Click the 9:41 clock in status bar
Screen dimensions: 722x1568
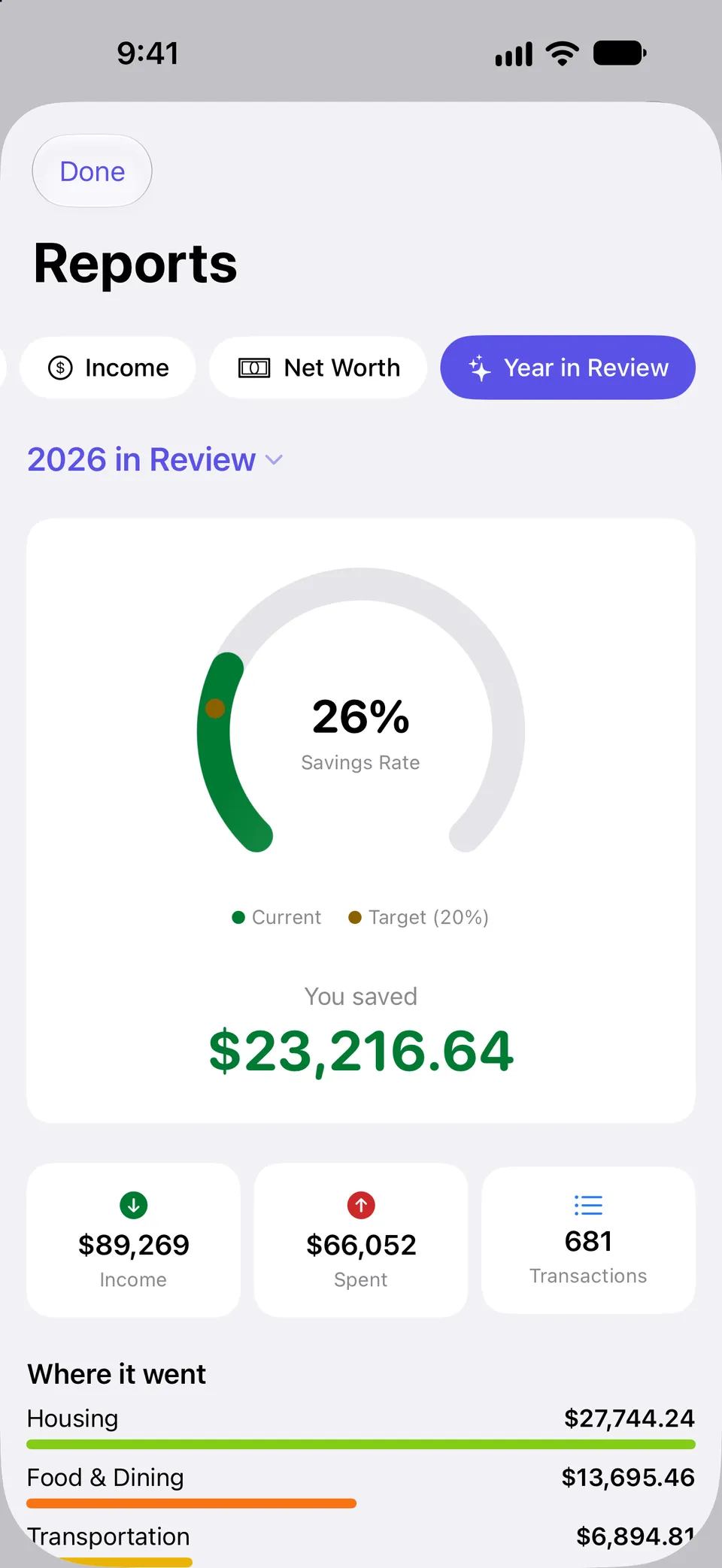148,53
